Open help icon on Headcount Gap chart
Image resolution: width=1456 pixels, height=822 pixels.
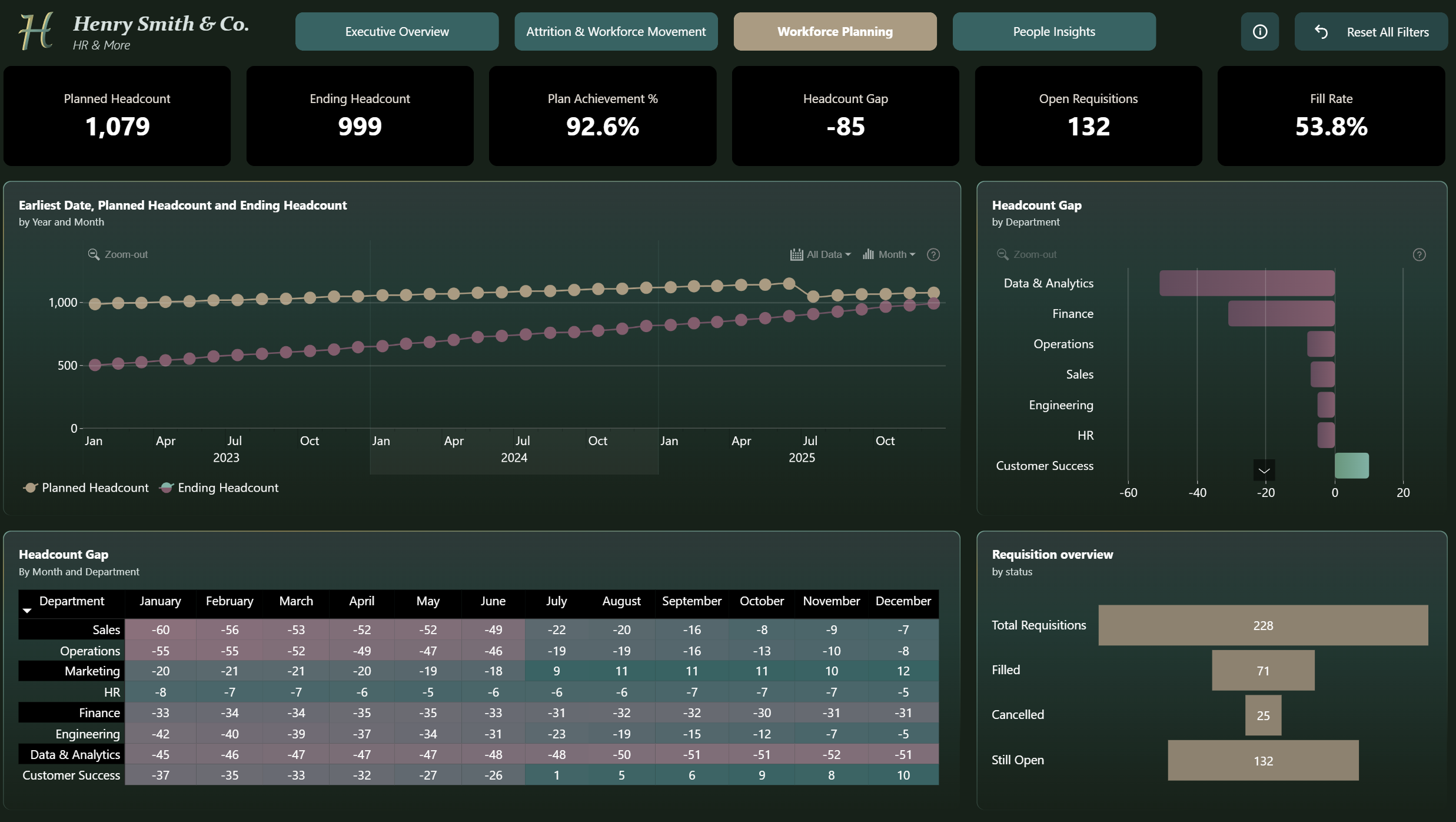tap(1419, 254)
